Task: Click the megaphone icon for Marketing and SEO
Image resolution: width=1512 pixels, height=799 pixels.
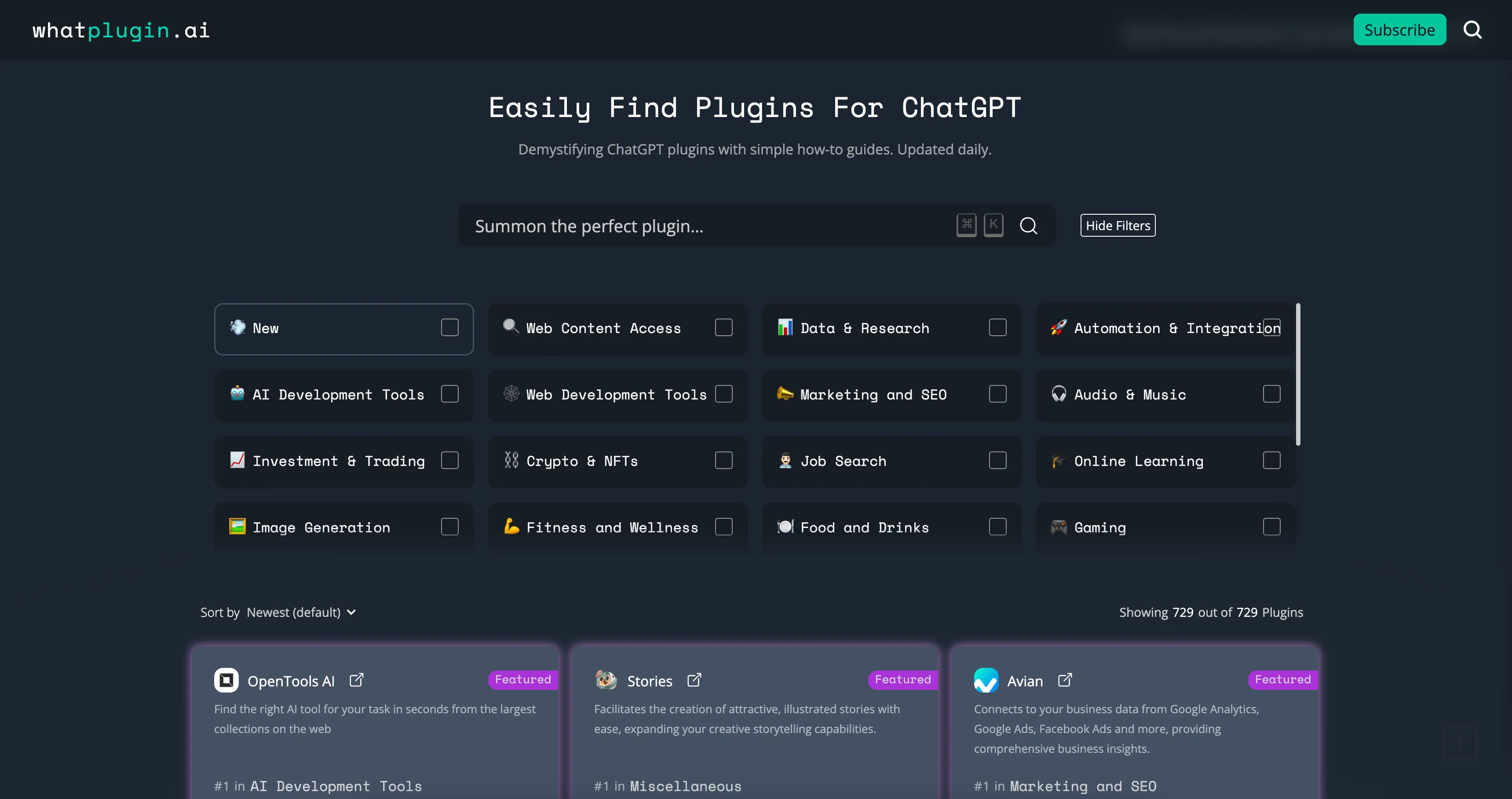Action: 785,394
